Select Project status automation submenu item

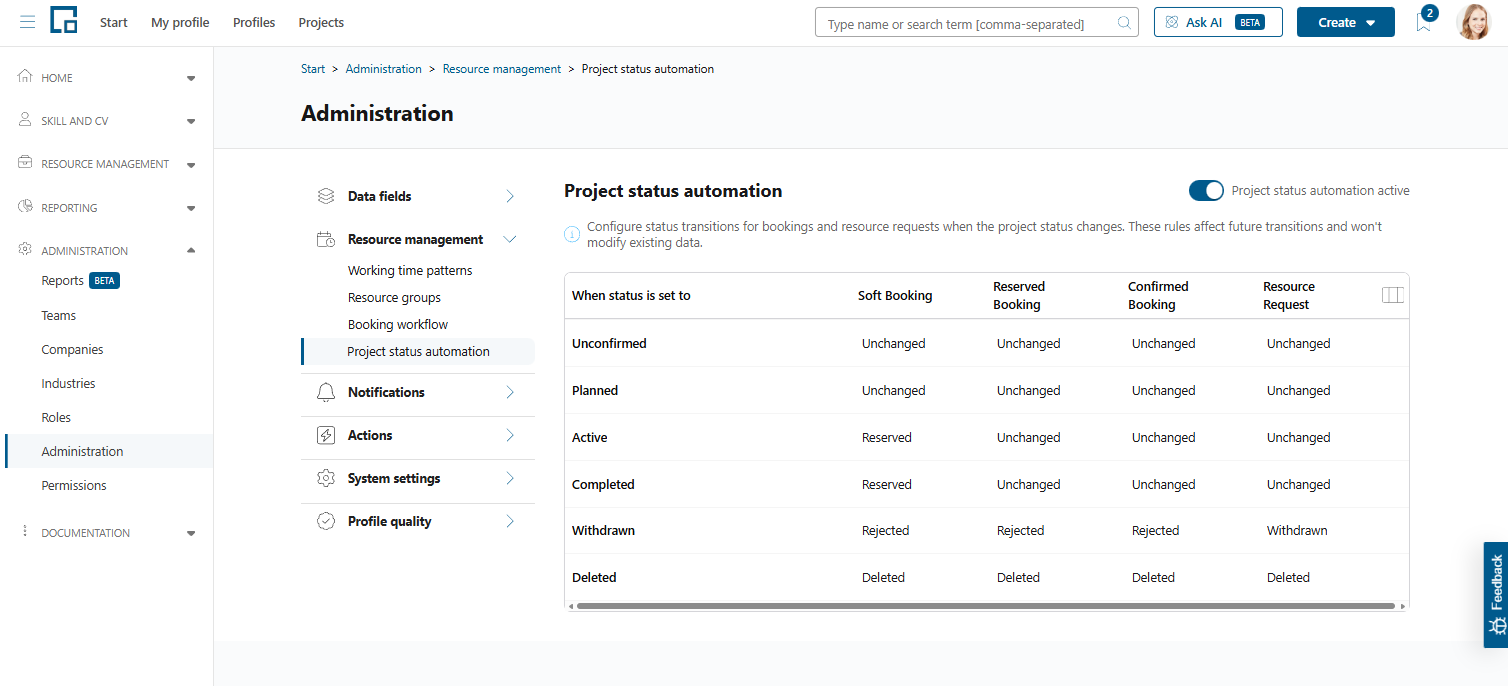click(418, 351)
